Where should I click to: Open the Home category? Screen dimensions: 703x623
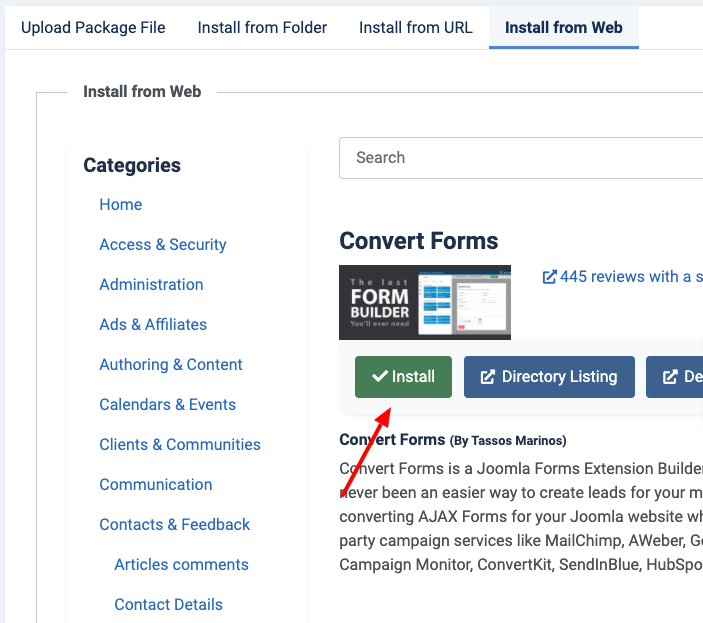coord(121,204)
